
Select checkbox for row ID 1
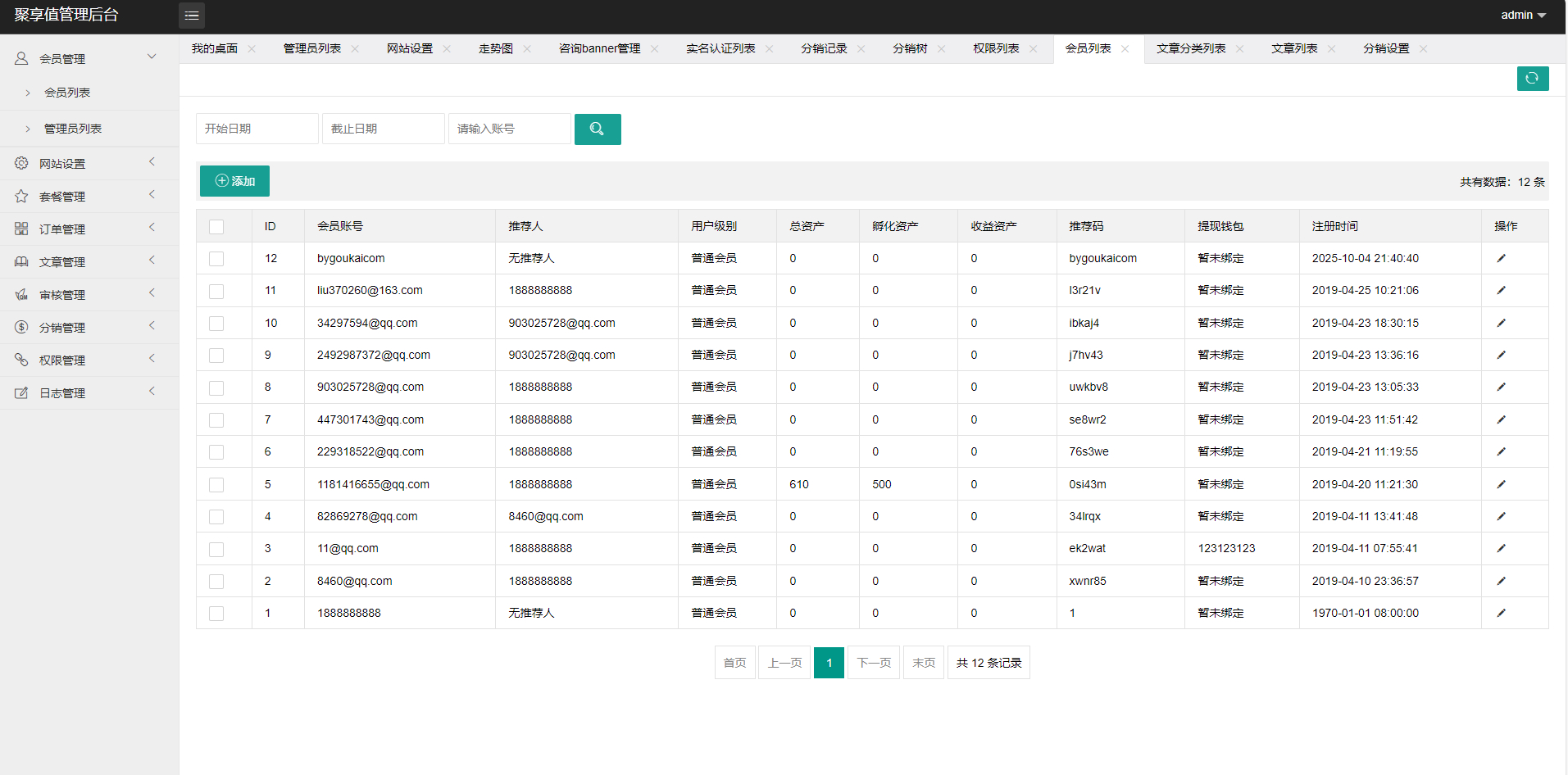tap(216, 614)
